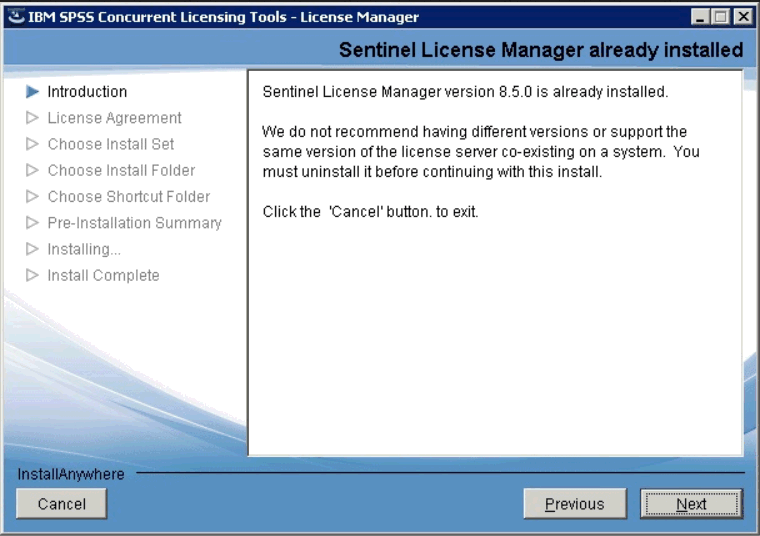
Task: Click the arrow beside Pre-Installation Summary
Action: coord(32,222)
